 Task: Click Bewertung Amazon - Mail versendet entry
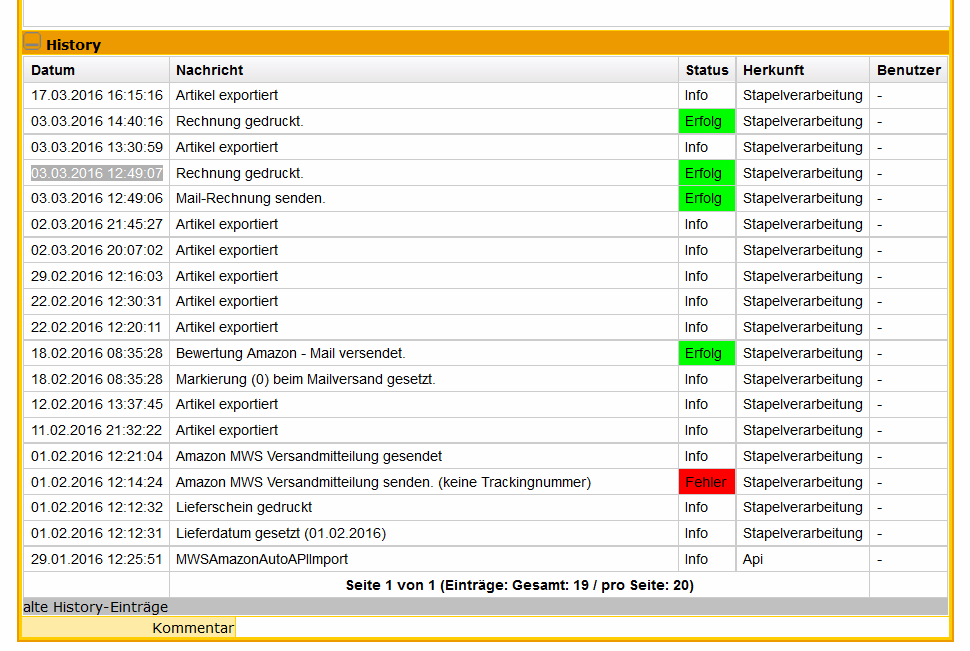[291, 353]
